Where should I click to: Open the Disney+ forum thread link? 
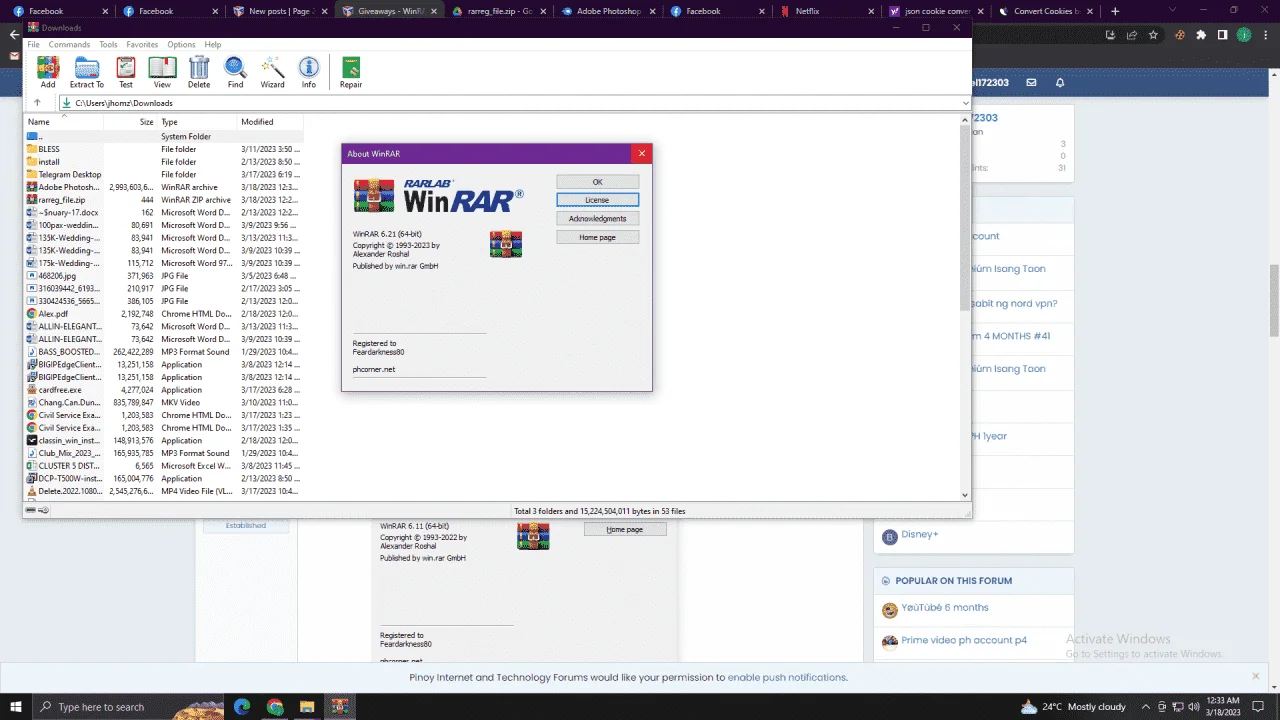click(x=919, y=534)
